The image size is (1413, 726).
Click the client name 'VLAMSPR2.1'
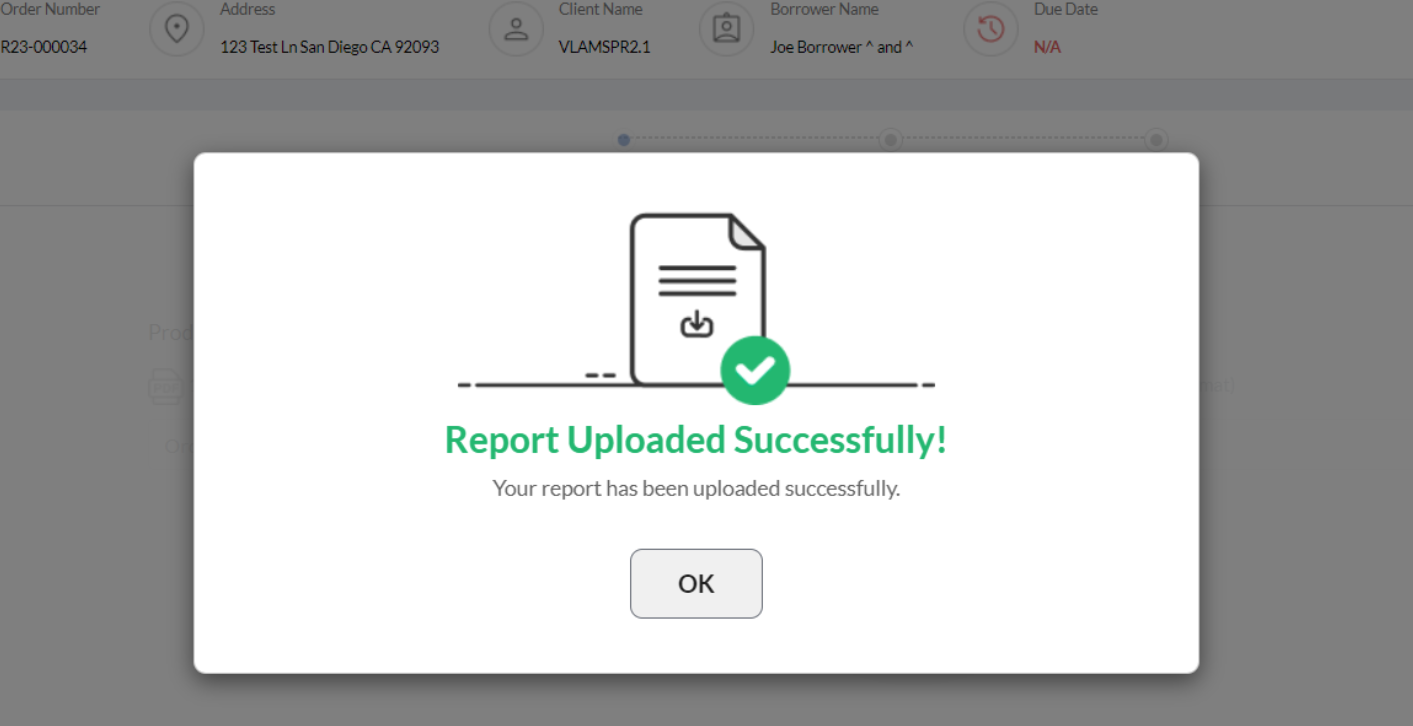point(605,47)
